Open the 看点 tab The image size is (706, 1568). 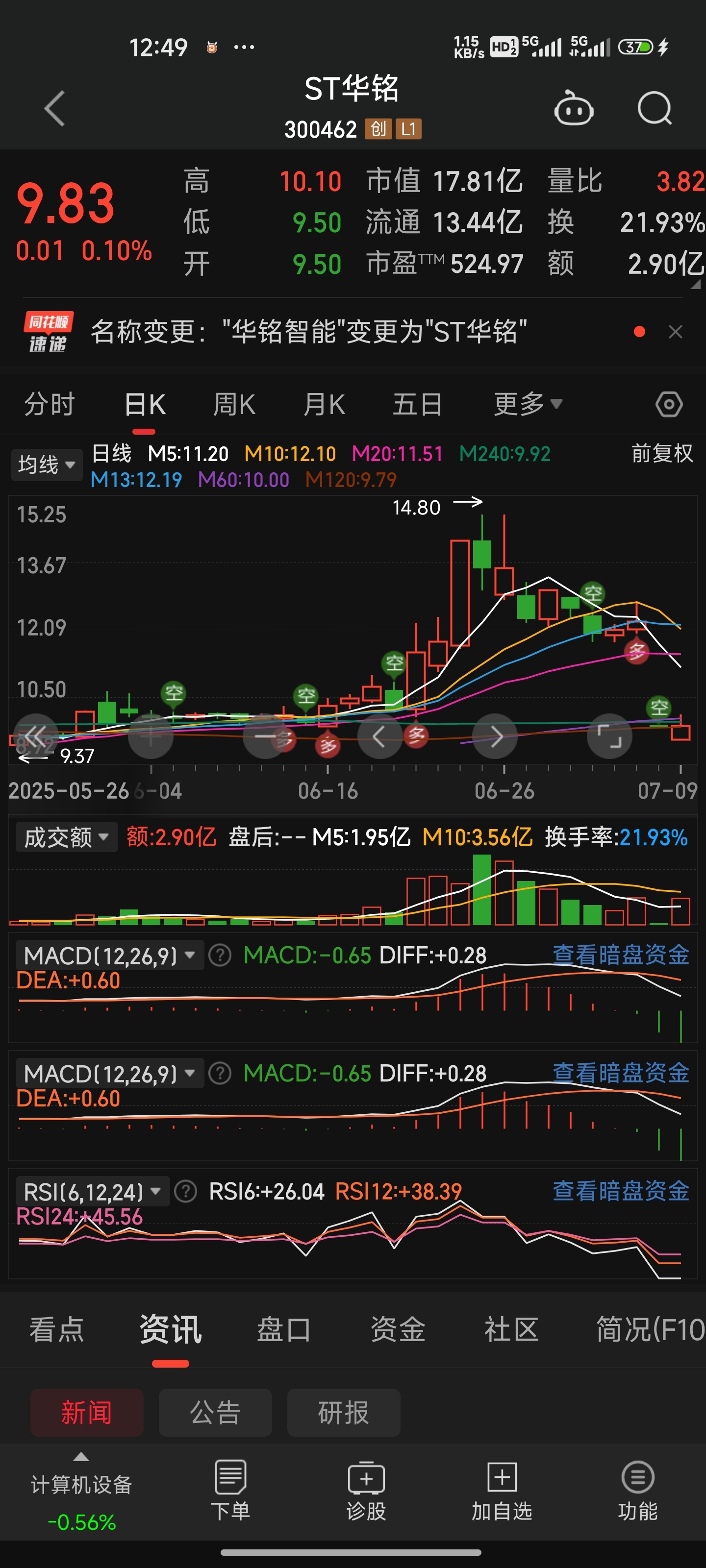tap(57, 1329)
